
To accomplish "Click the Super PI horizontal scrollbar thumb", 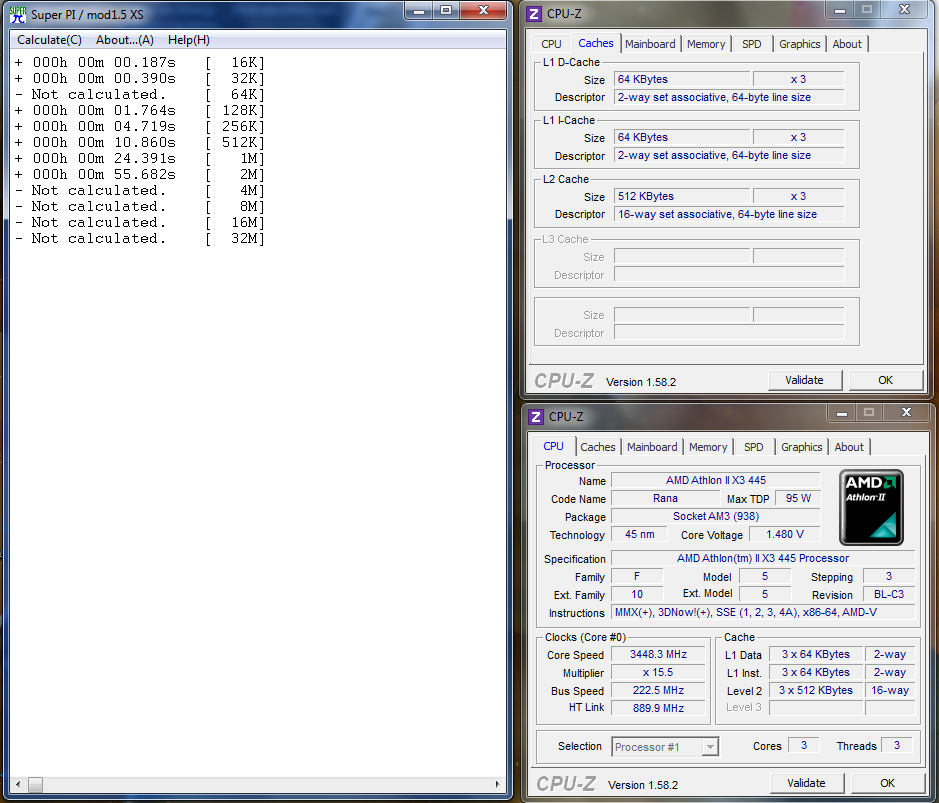I will [35, 784].
